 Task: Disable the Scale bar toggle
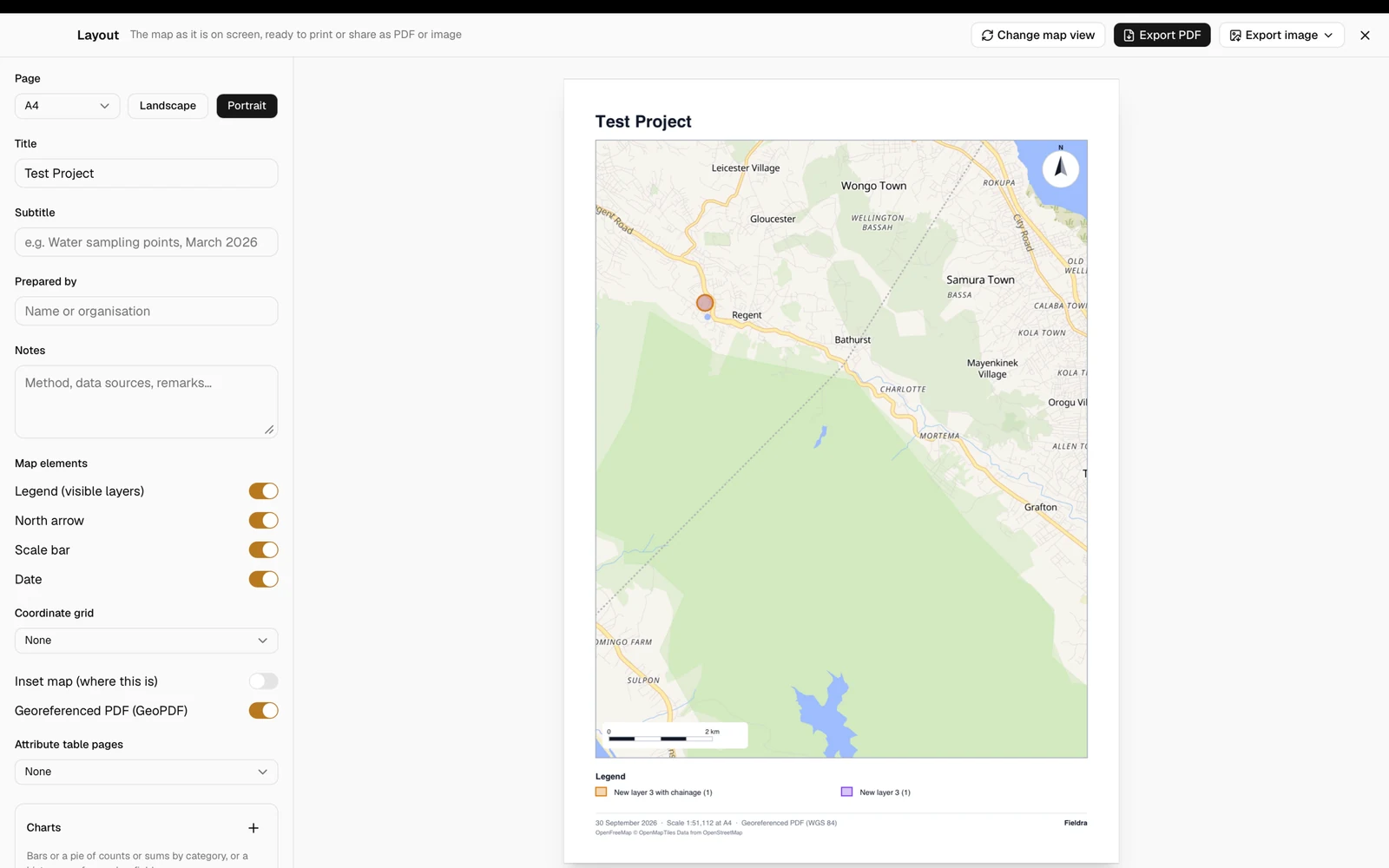263,550
